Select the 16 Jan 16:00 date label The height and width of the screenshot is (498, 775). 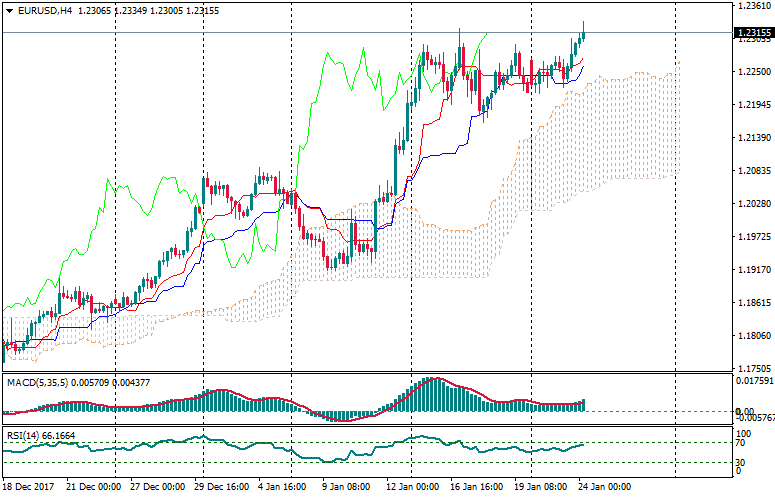pos(477,487)
